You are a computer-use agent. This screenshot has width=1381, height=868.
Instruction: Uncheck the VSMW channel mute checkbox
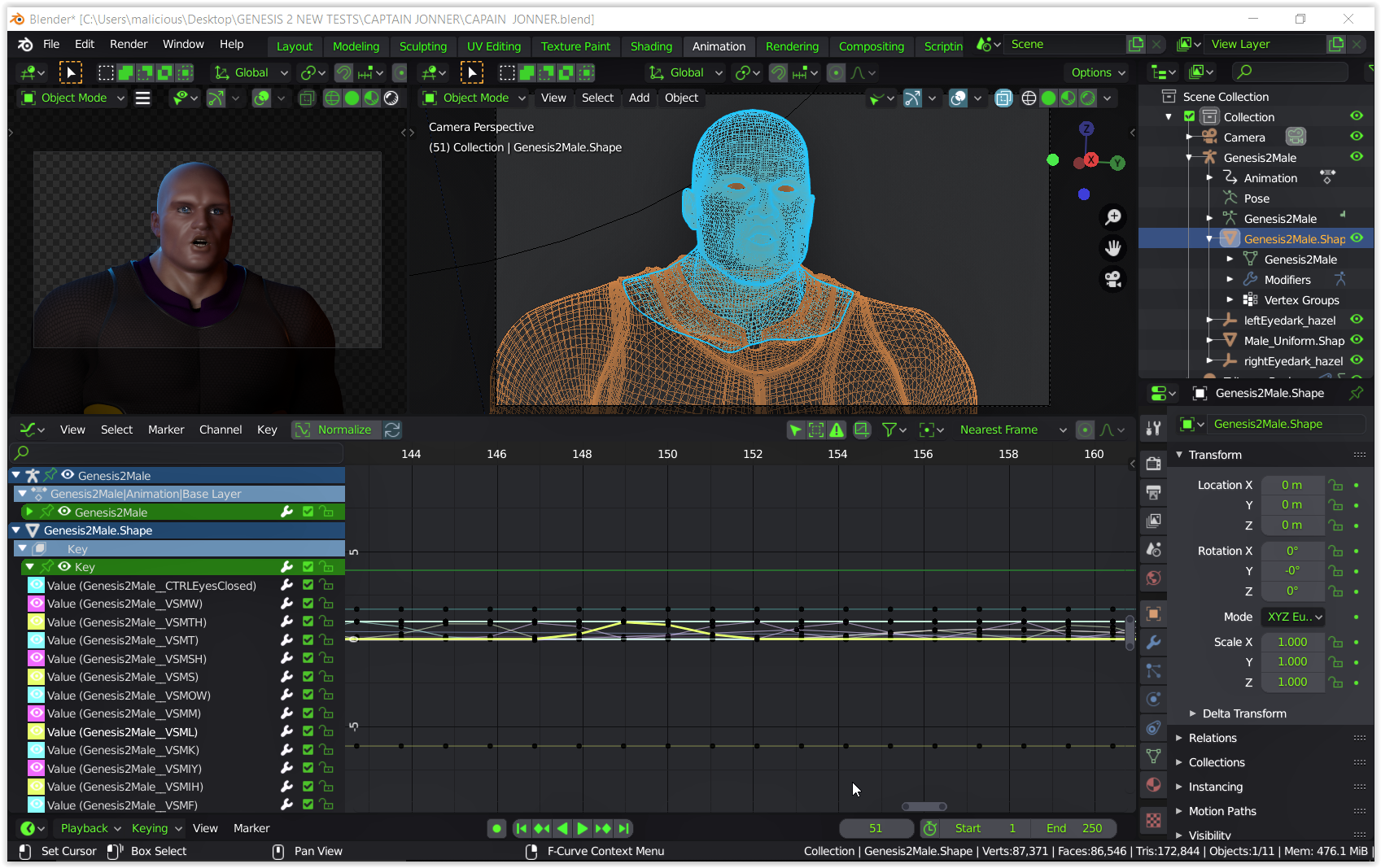(x=308, y=604)
